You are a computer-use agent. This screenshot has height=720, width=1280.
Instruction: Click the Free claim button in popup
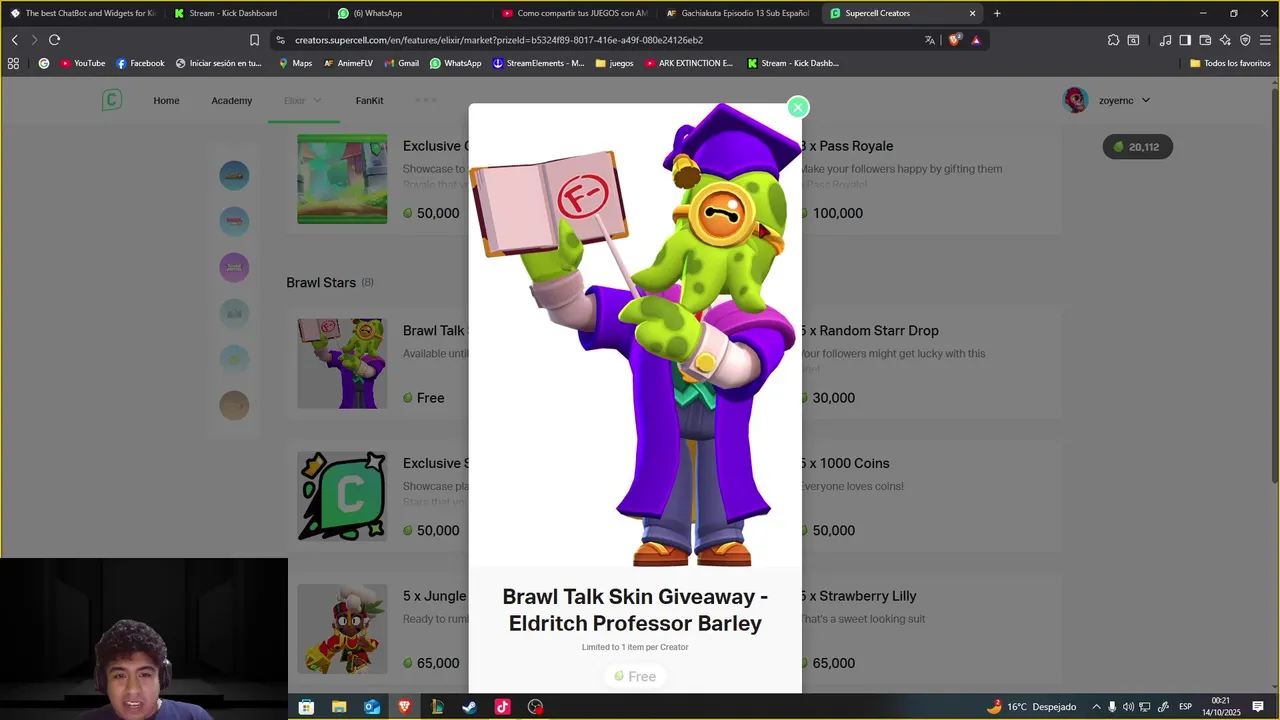point(635,677)
